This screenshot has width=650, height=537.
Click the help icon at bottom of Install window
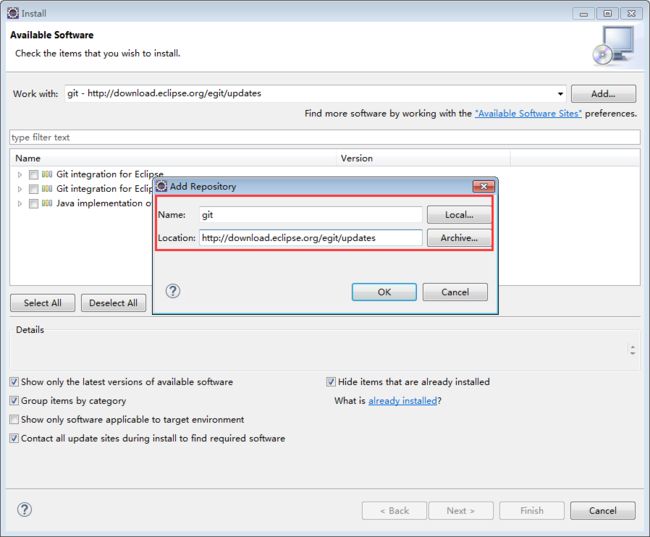point(24,510)
